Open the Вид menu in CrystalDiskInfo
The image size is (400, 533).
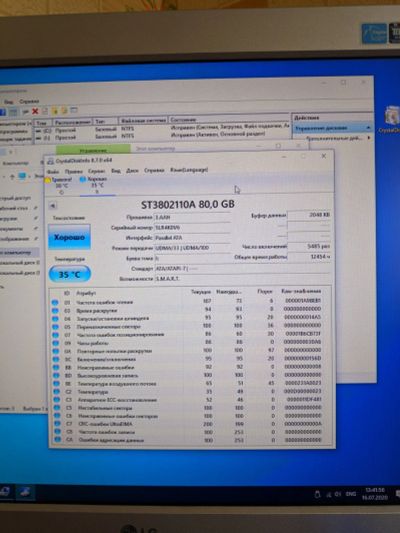[116, 170]
